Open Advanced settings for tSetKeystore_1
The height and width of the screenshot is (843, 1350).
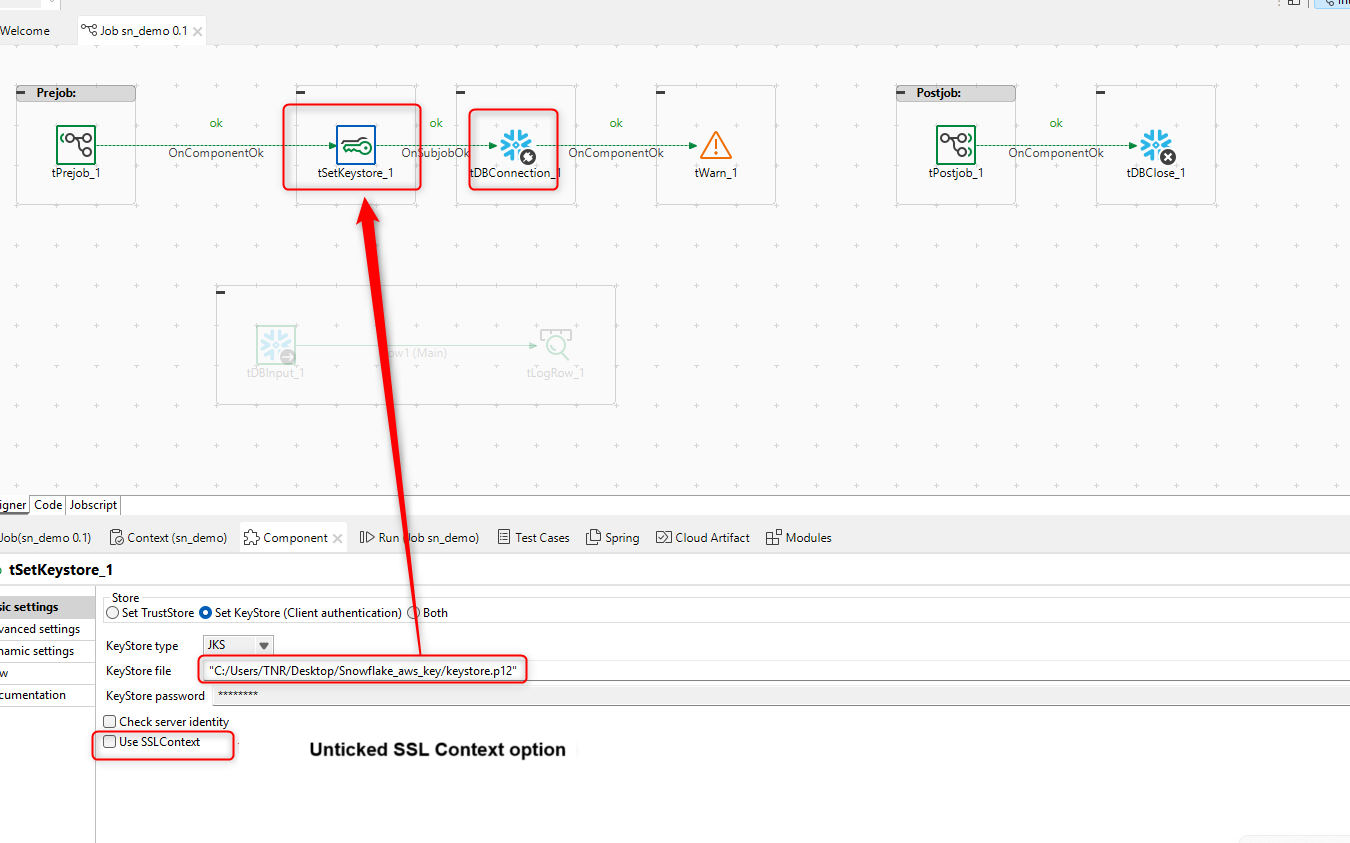click(x=38, y=629)
